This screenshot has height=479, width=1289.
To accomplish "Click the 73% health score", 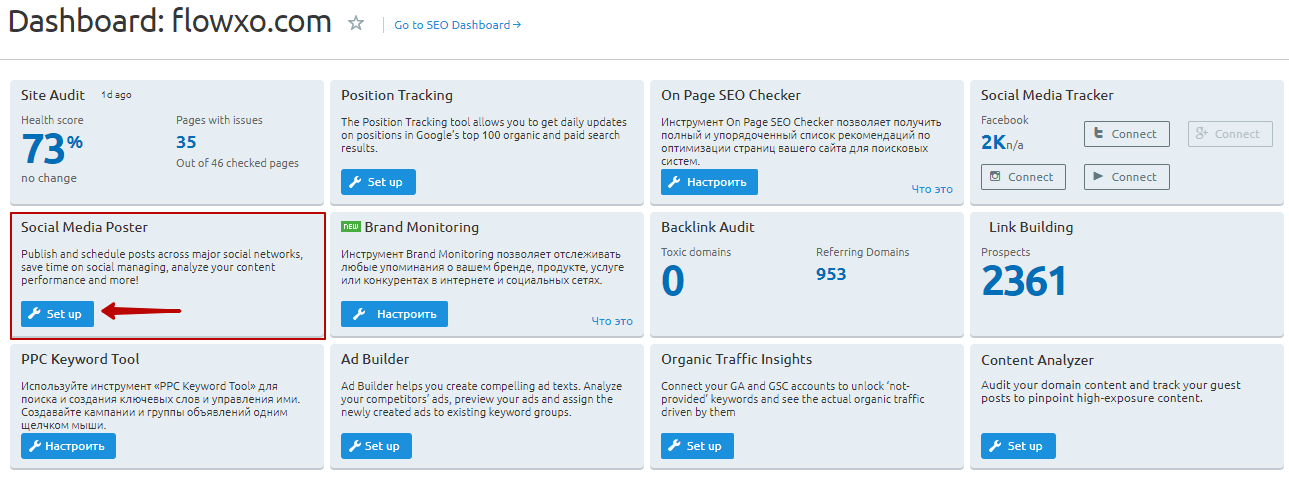I will coord(52,150).
